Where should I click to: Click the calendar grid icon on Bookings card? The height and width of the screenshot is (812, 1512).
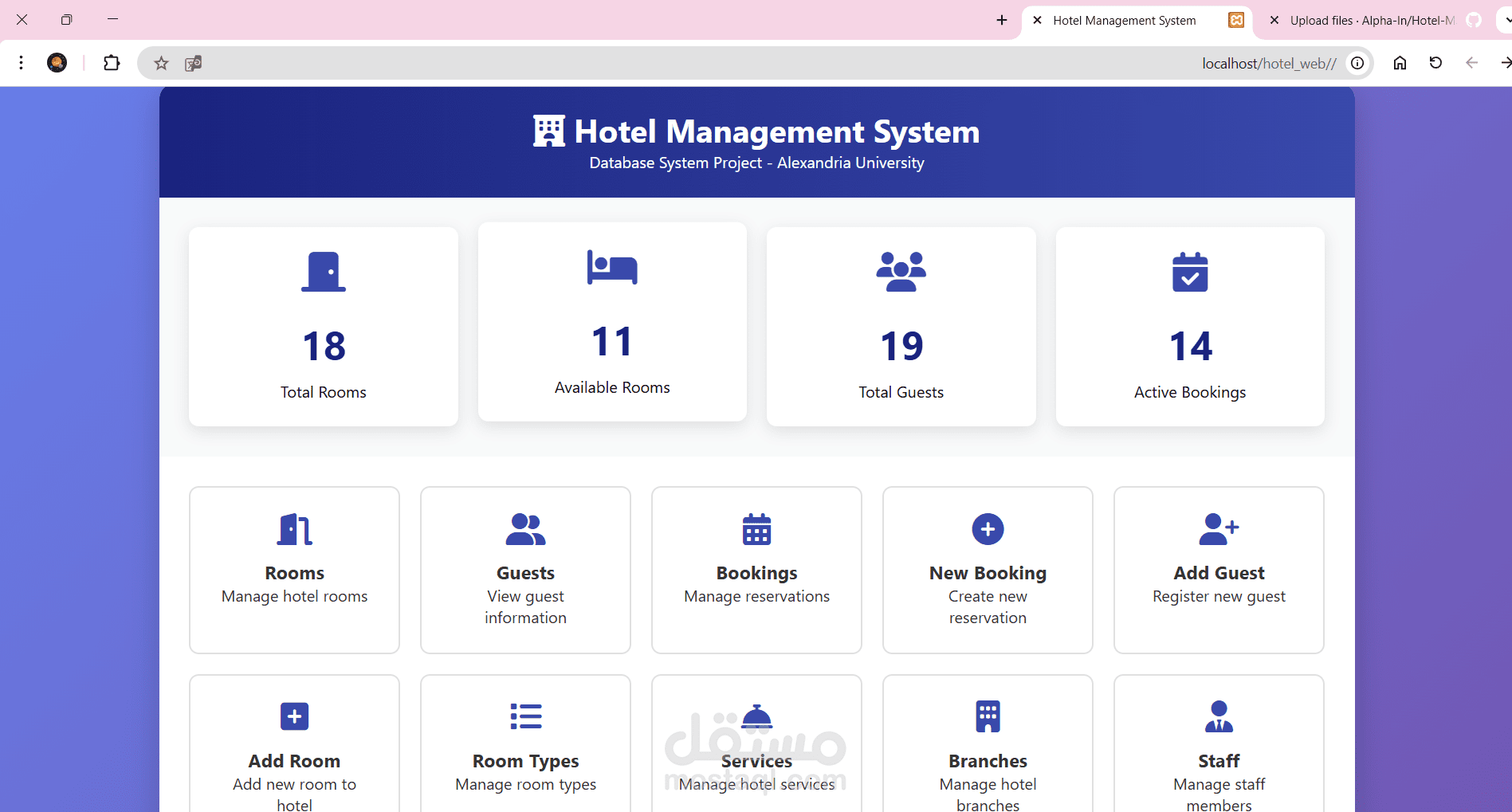click(x=756, y=529)
